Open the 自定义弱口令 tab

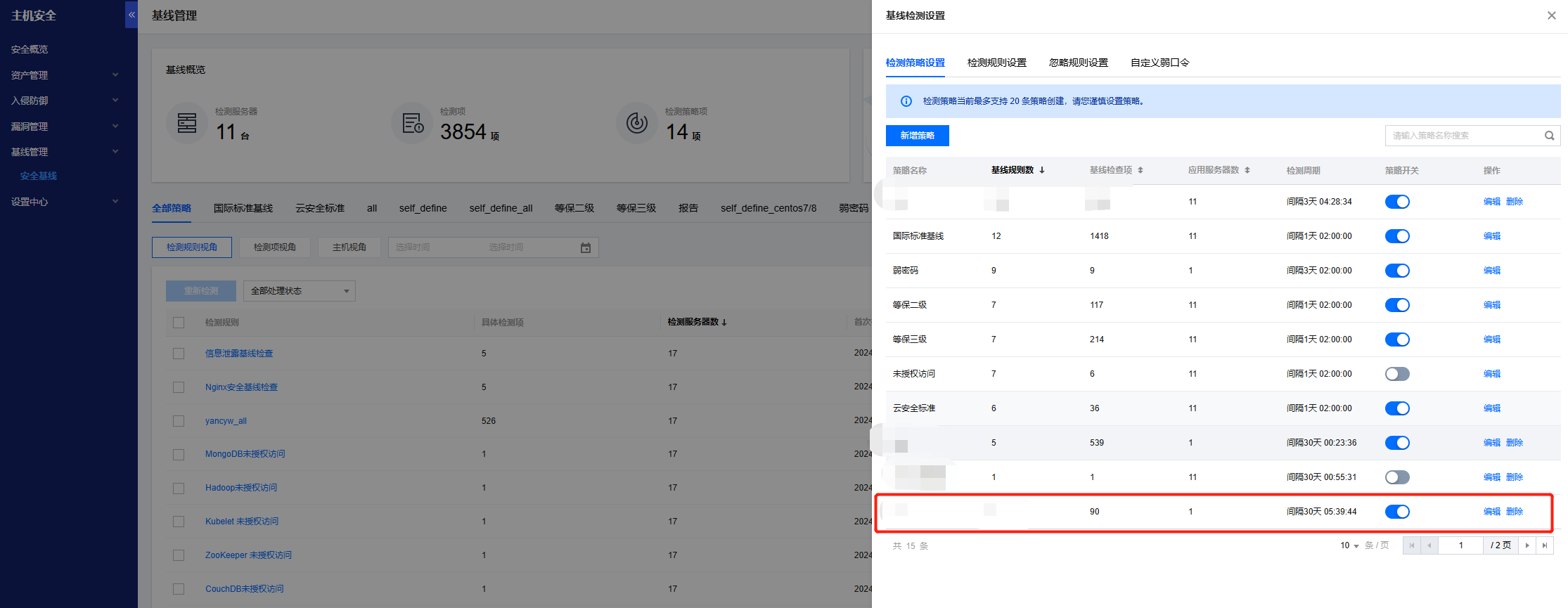[1159, 63]
